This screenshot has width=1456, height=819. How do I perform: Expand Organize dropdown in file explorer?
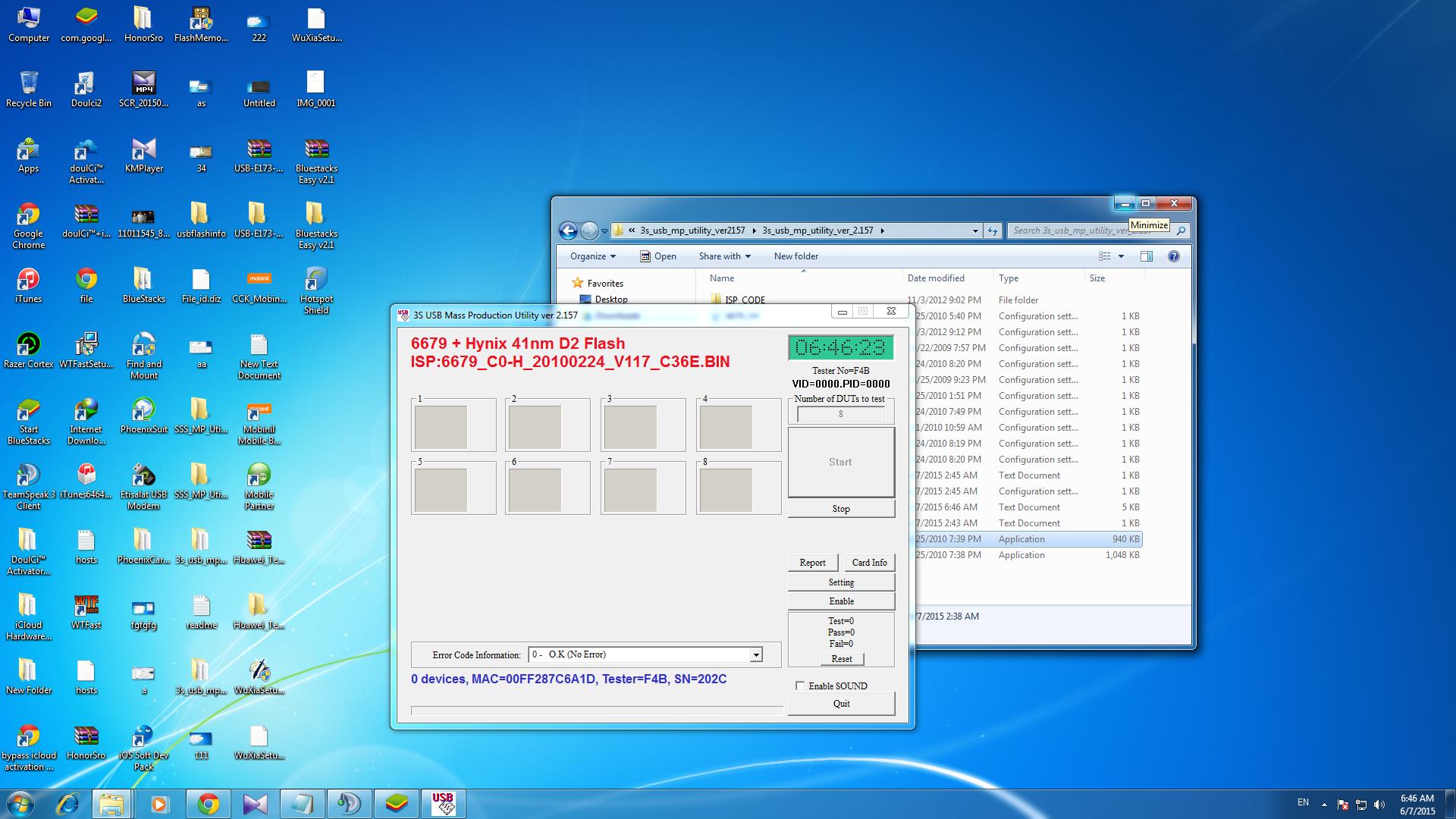click(591, 255)
